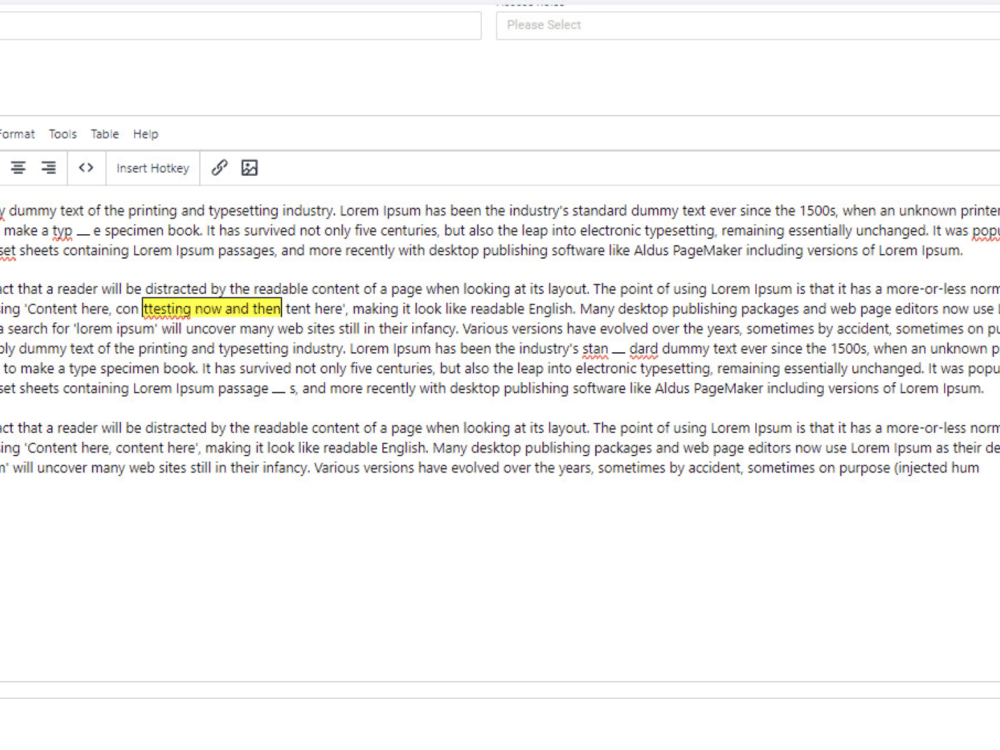Toggle code view with the angle brackets icon
This screenshot has height=750, width=1000.
tap(86, 167)
